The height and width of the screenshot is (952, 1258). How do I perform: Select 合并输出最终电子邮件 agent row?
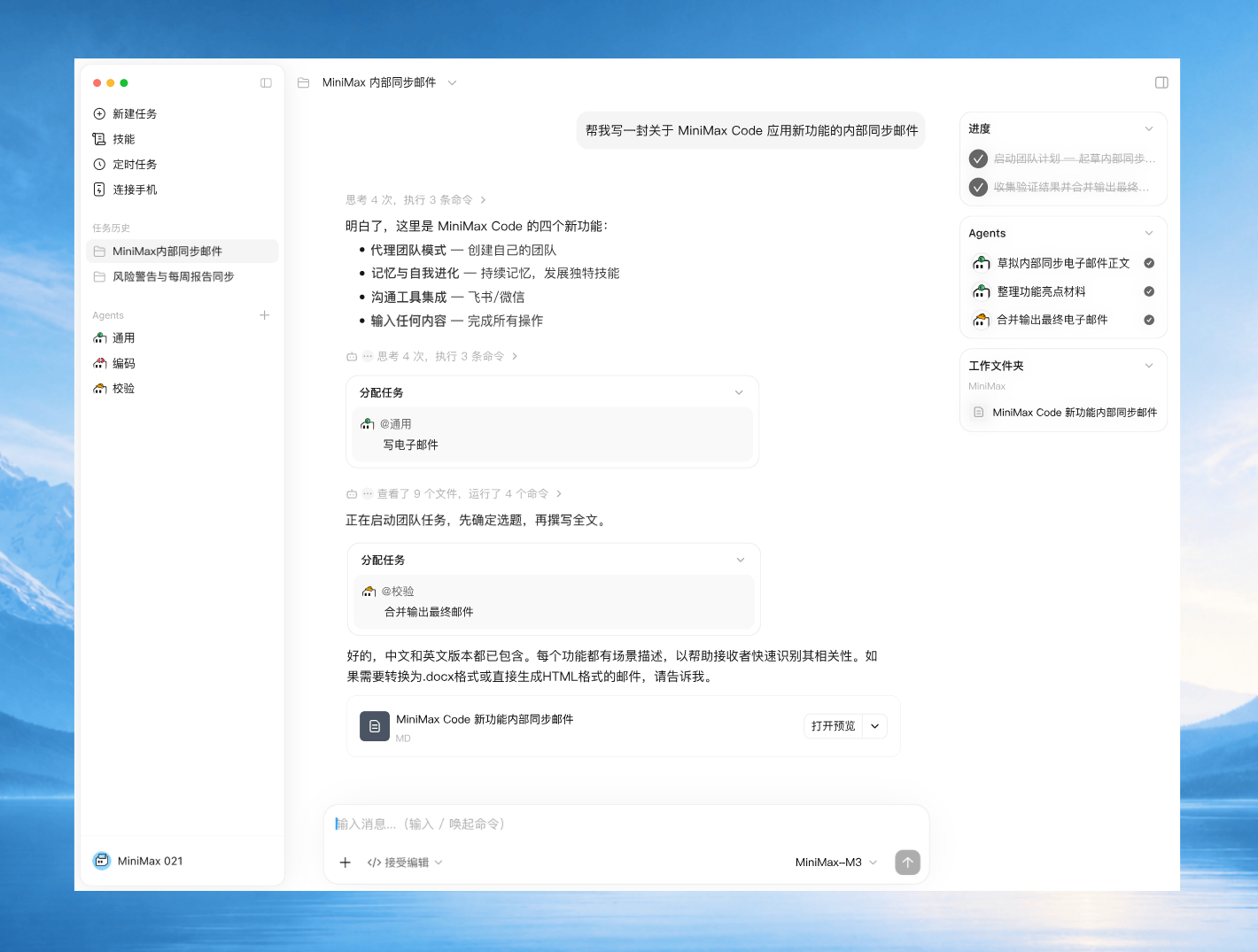pos(1063,320)
